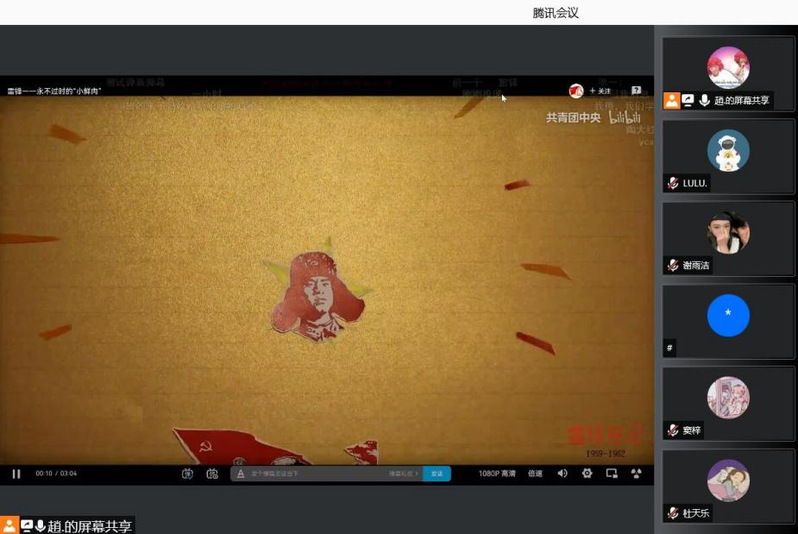Click muted mic icon beside 窦梓

(673, 430)
